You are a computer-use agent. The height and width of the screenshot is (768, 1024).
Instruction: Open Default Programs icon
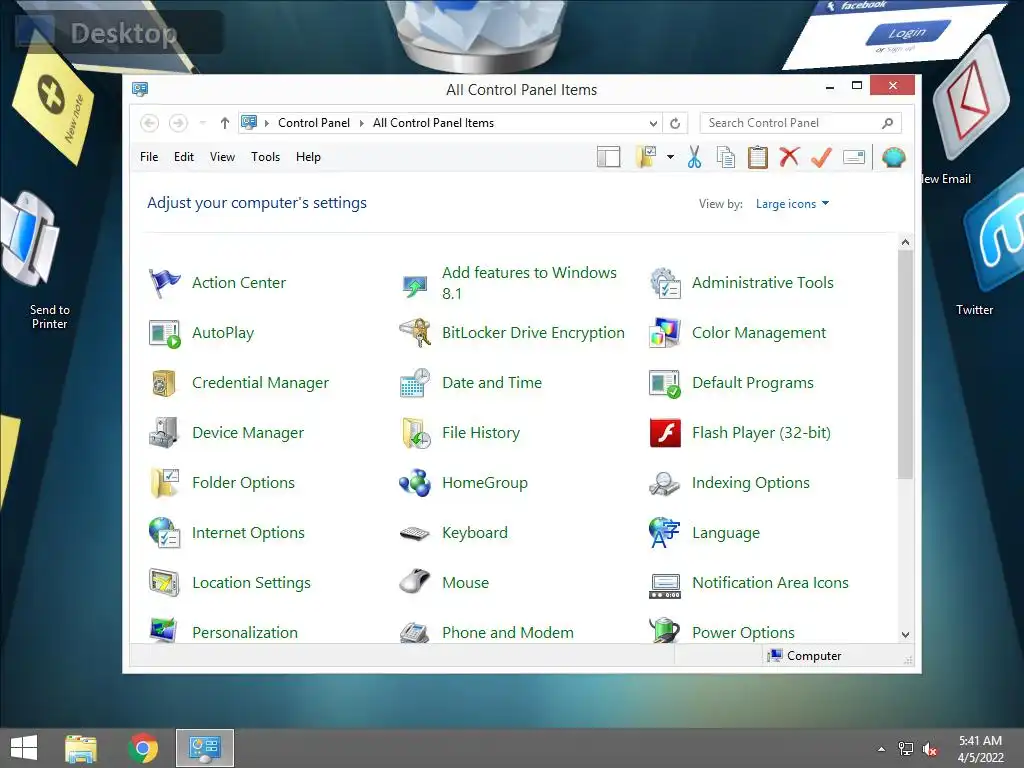665,383
